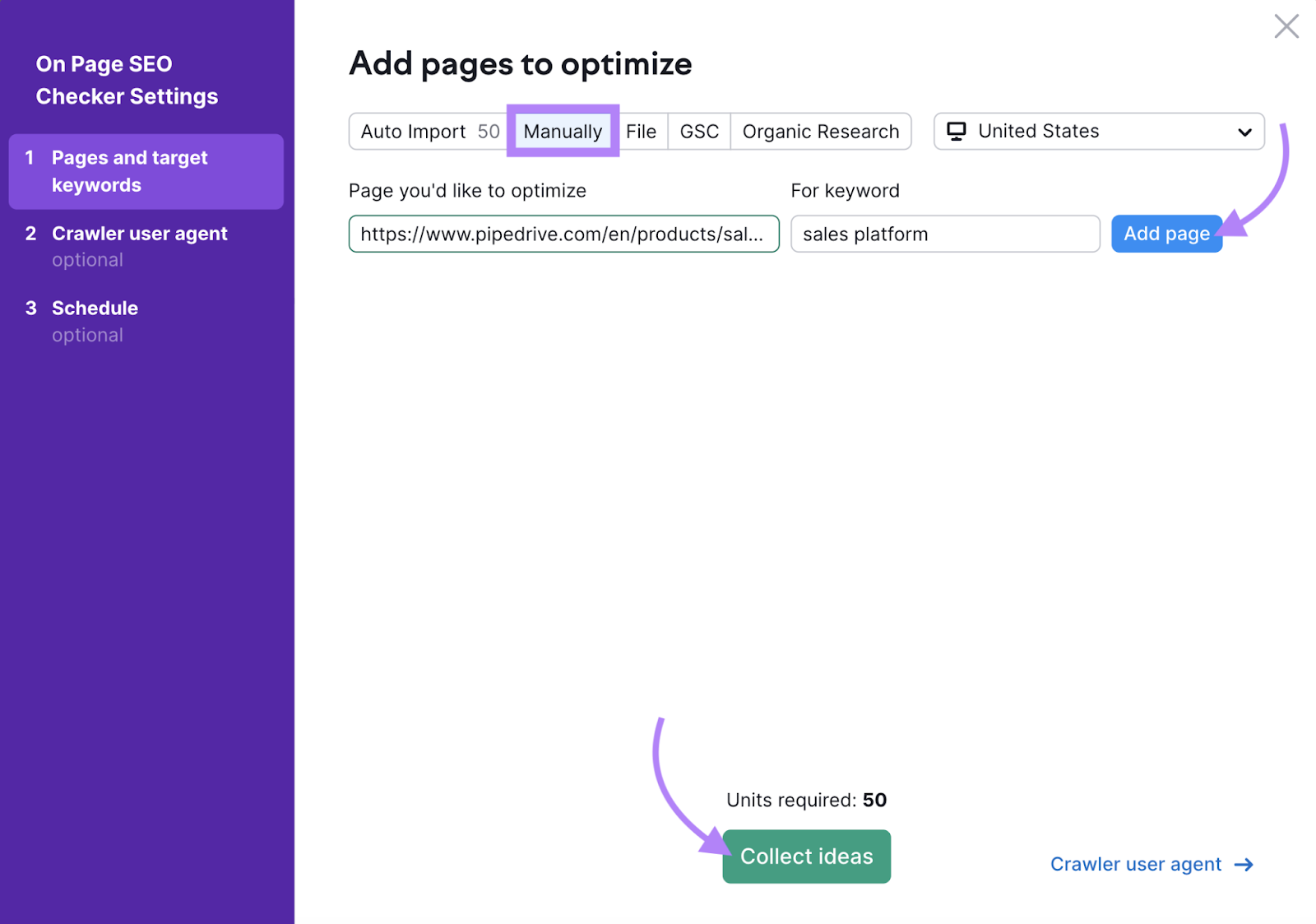Click the Add page button
Image resolution: width=1316 pixels, height=924 pixels.
click(x=1166, y=234)
